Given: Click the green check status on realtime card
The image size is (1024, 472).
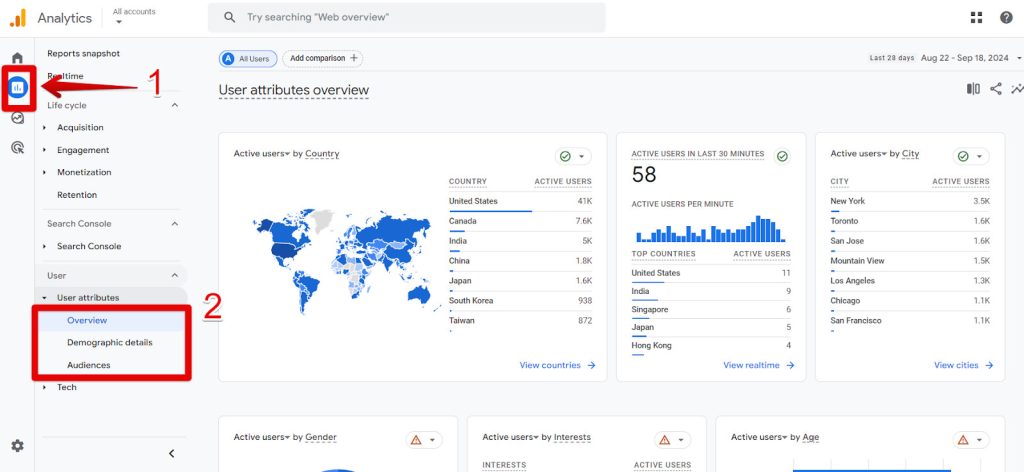Looking at the screenshot, I should click(782, 156).
